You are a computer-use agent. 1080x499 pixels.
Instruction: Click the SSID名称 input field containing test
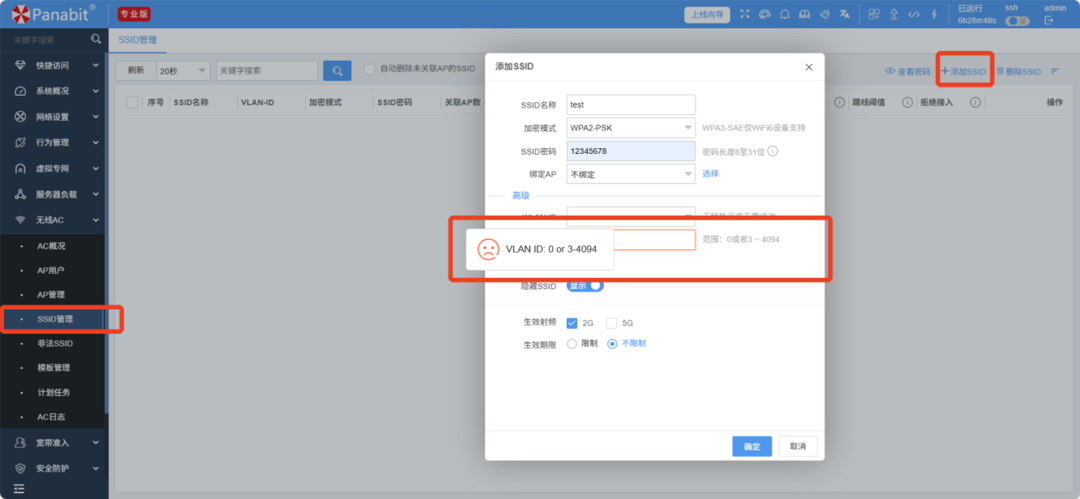tap(631, 105)
